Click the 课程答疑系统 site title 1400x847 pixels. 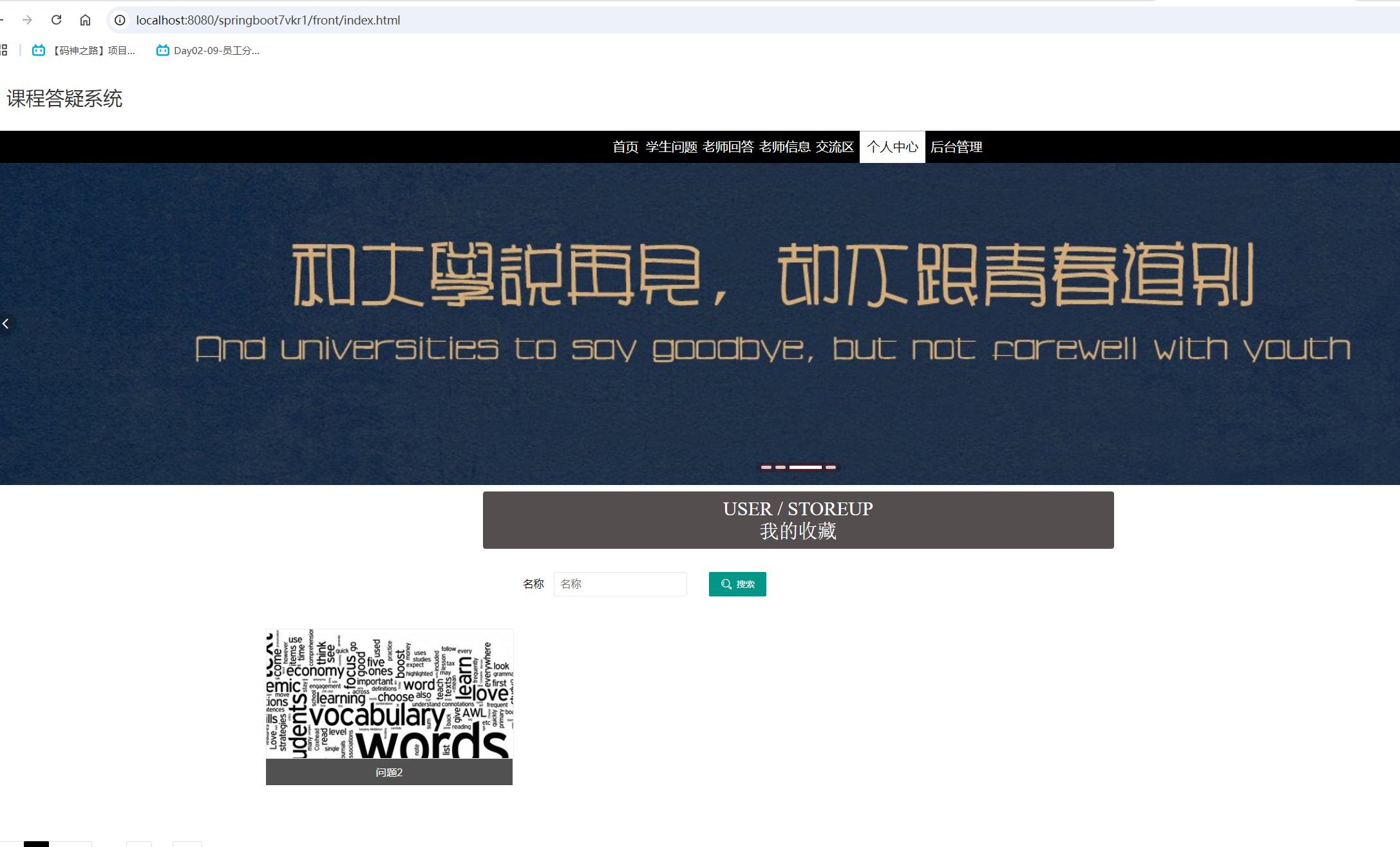pos(64,99)
